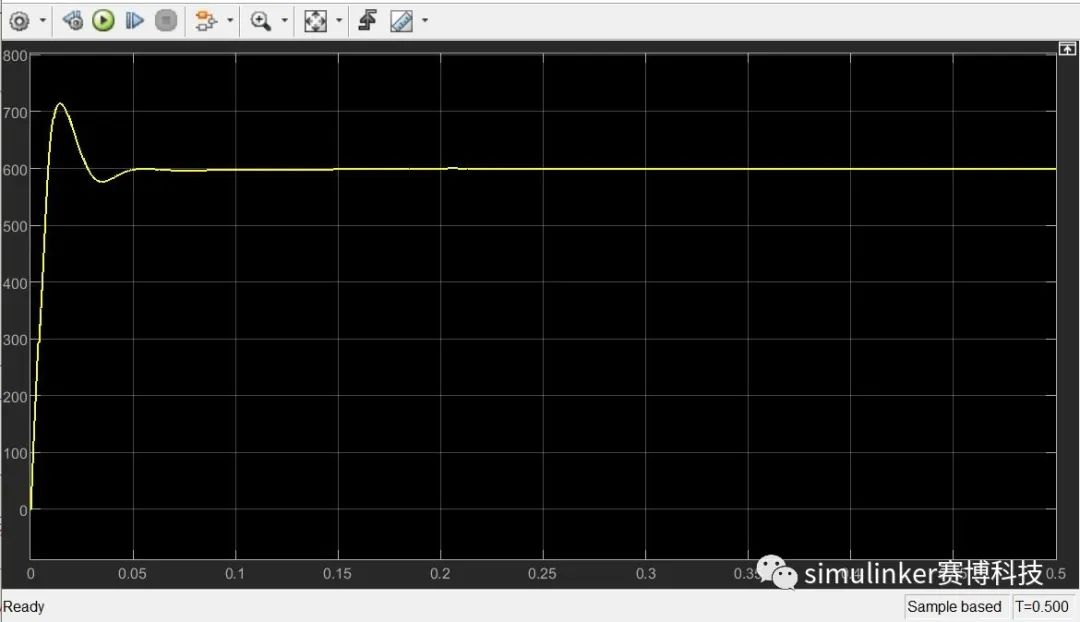Click the Stop simulation button
The height and width of the screenshot is (622, 1080).
pyautogui.click(x=166, y=21)
